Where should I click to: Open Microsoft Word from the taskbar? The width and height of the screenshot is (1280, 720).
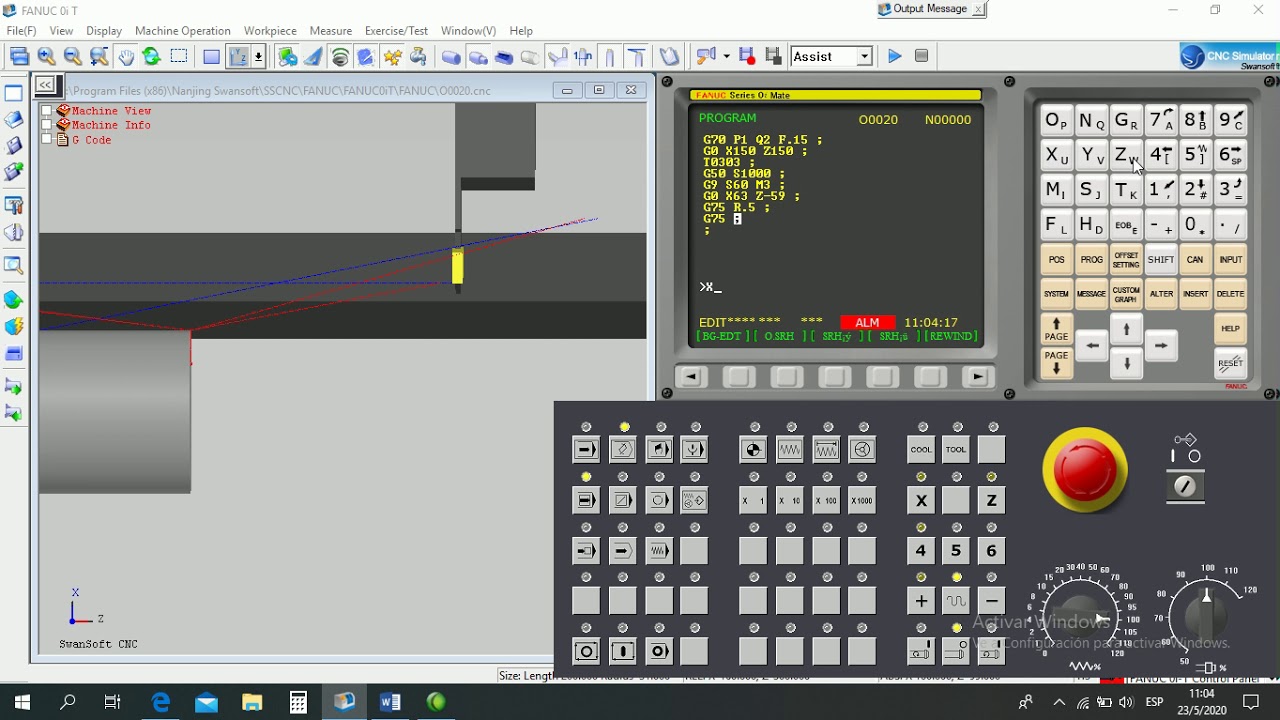[390, 702]
